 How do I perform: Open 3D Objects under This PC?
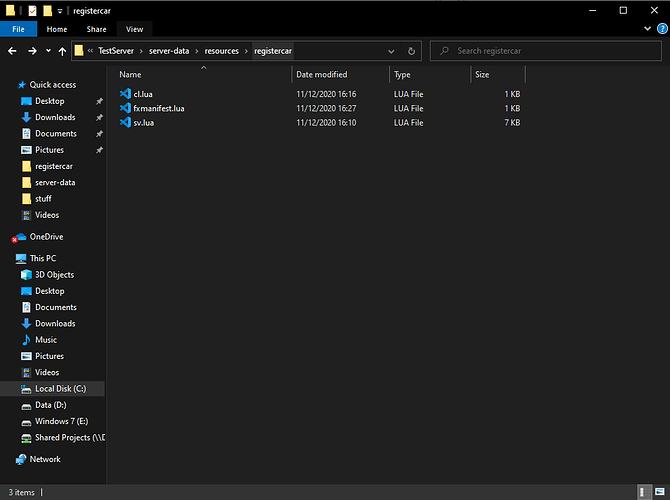[54, 274]
